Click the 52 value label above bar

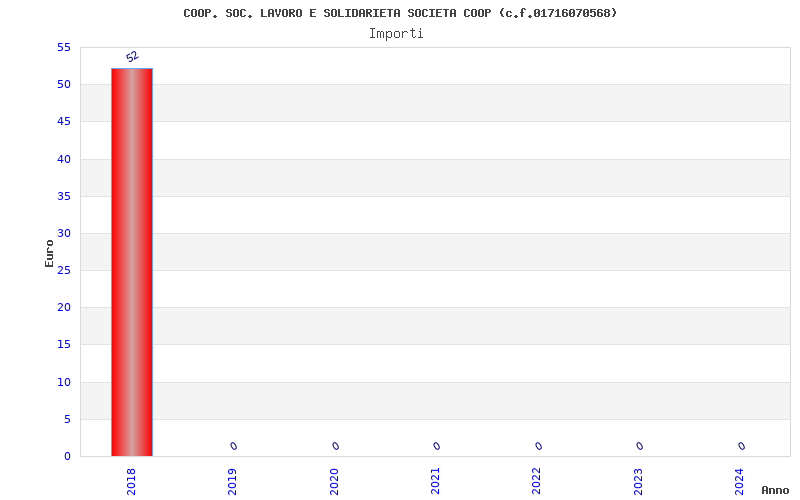[133, 56]
